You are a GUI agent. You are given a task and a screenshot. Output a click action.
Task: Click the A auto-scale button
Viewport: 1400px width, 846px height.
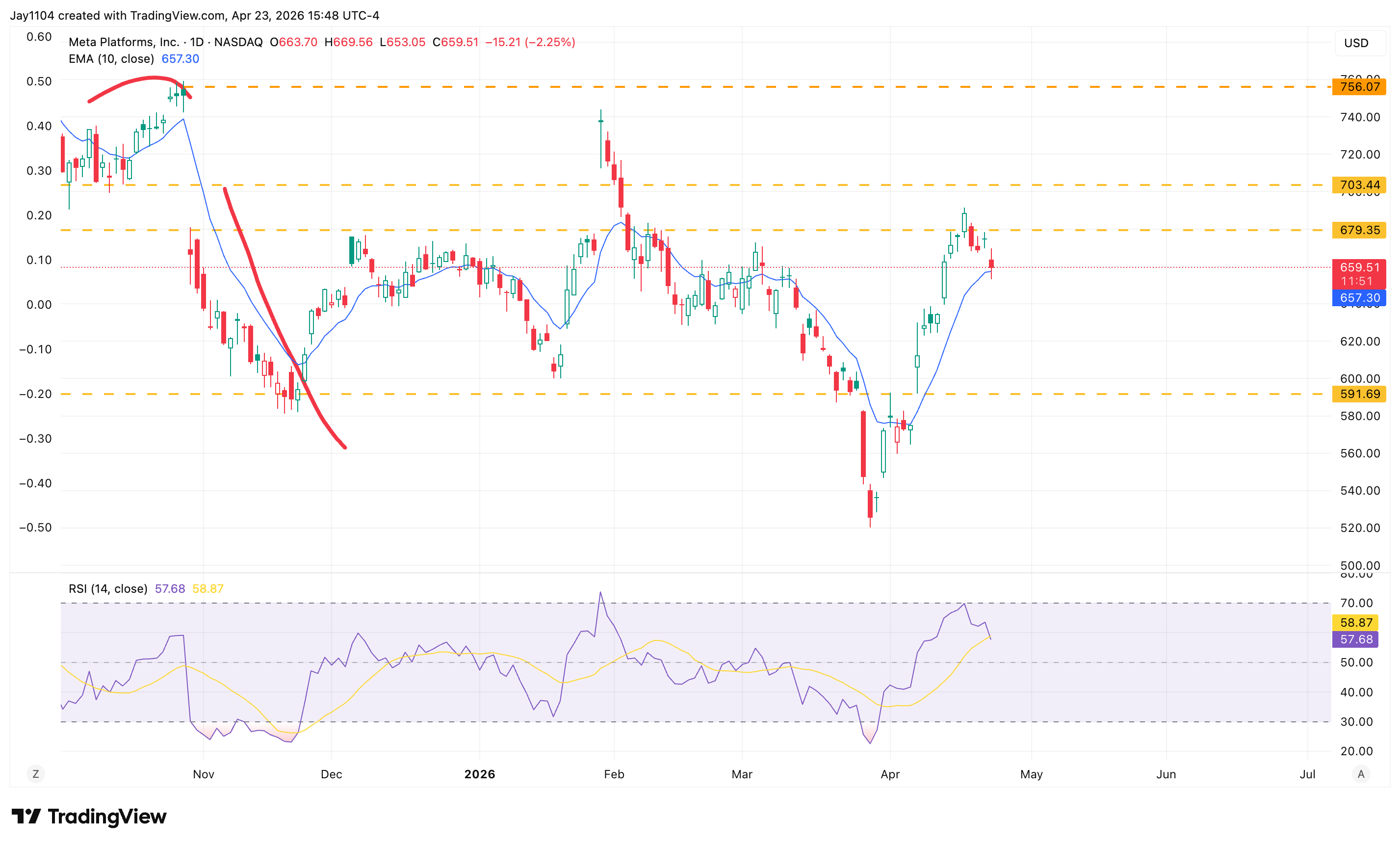1360,774
